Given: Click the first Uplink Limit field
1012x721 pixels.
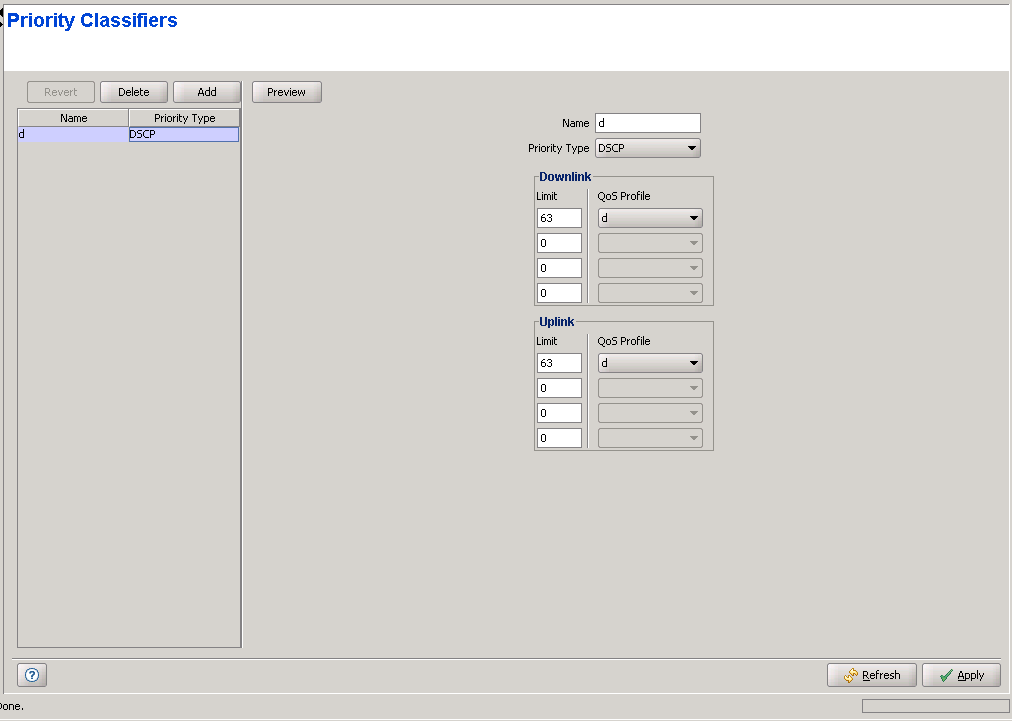Looking at the screenshot, I should click(559, 363).
